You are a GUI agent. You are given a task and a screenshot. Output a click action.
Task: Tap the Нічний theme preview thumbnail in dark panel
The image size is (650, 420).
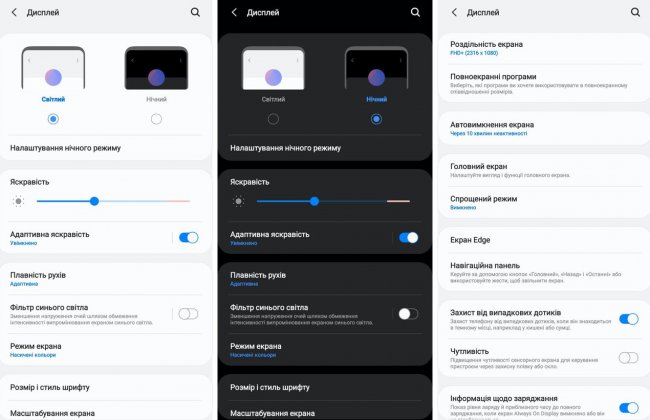point(376,70)
